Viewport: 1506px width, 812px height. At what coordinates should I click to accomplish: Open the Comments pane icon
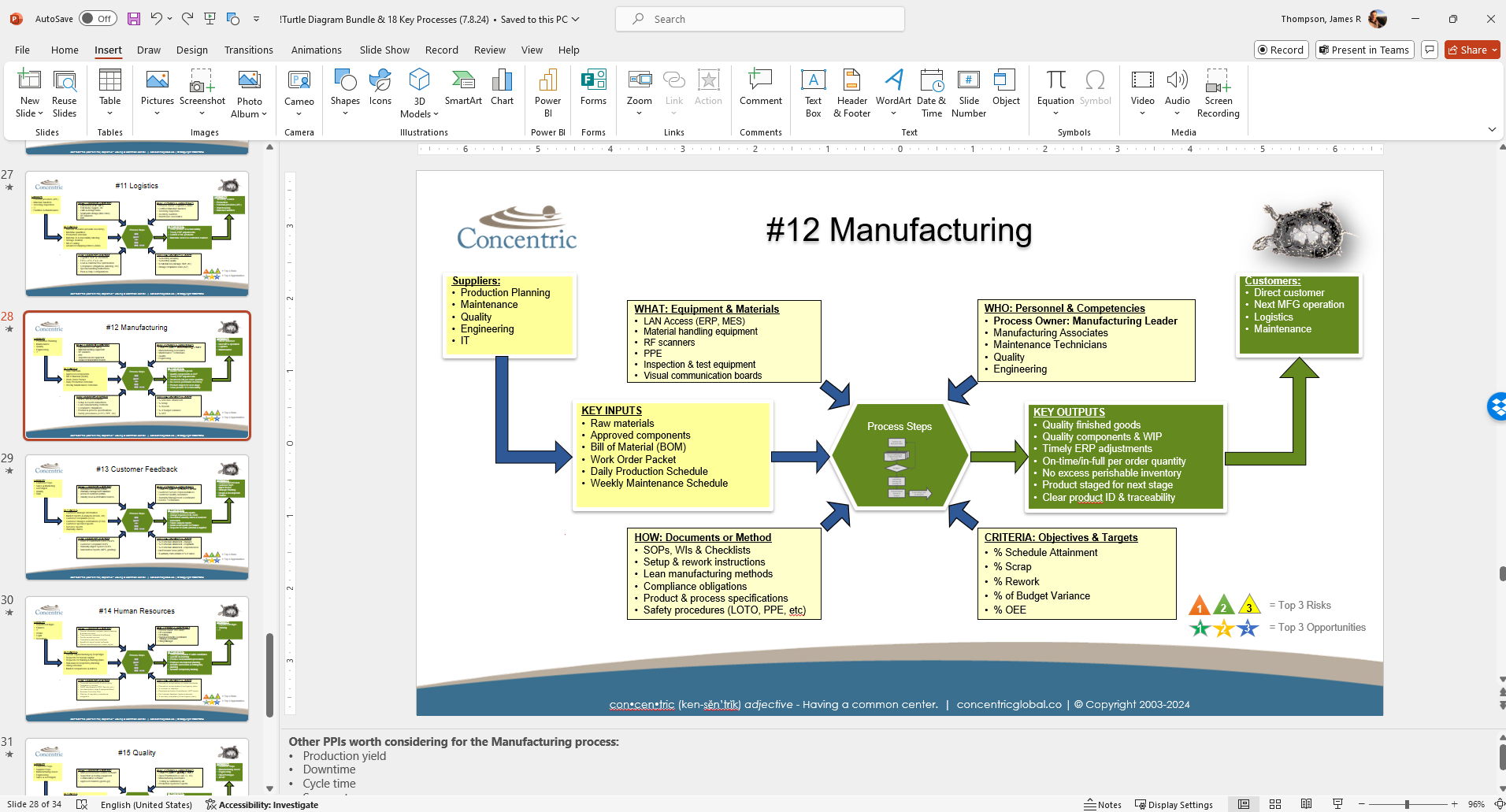(x=1430, y=50)
